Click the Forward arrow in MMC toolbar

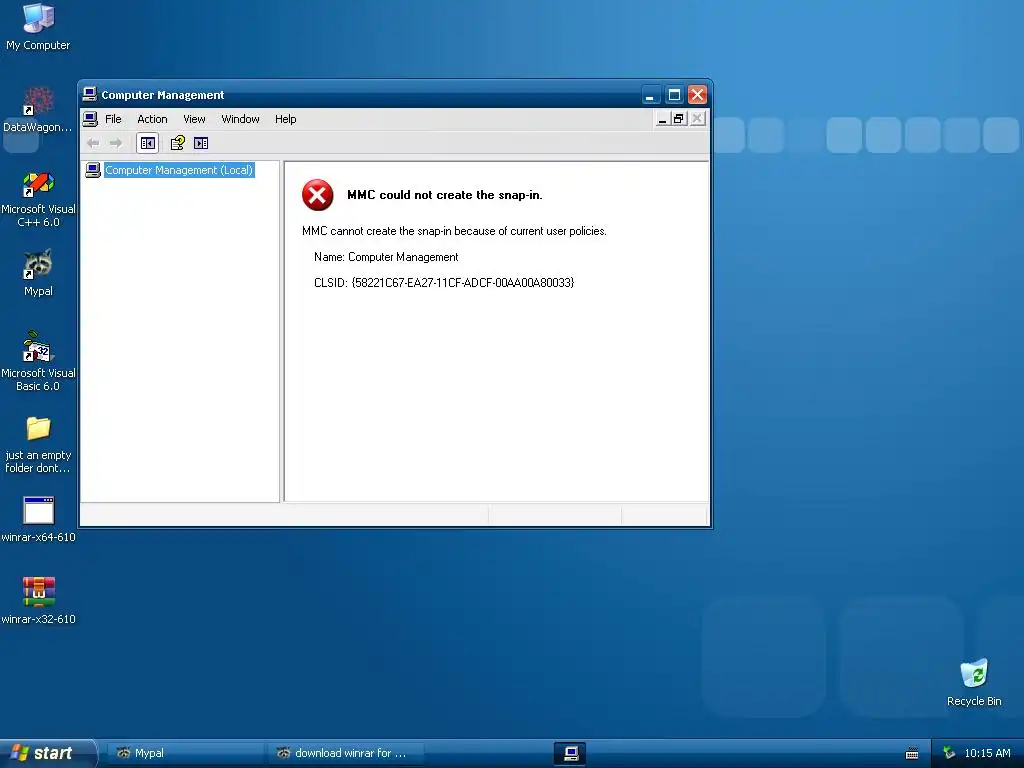tap(116, 143)
